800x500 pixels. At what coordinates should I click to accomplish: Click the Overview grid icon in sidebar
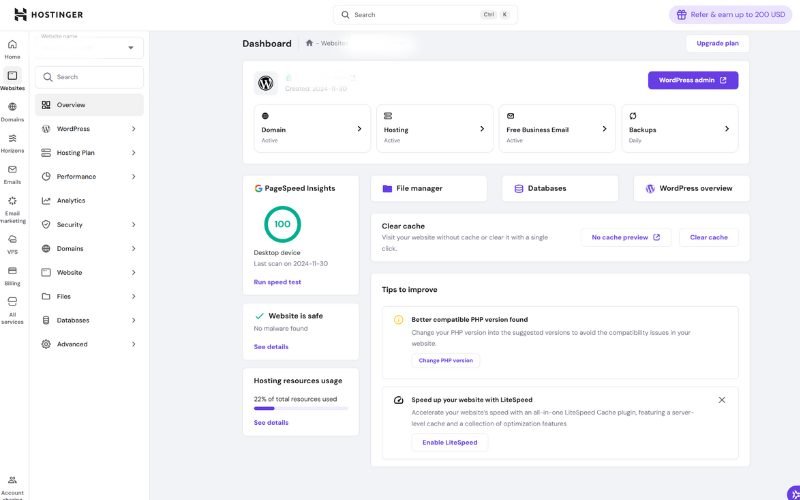pos(46,105)
